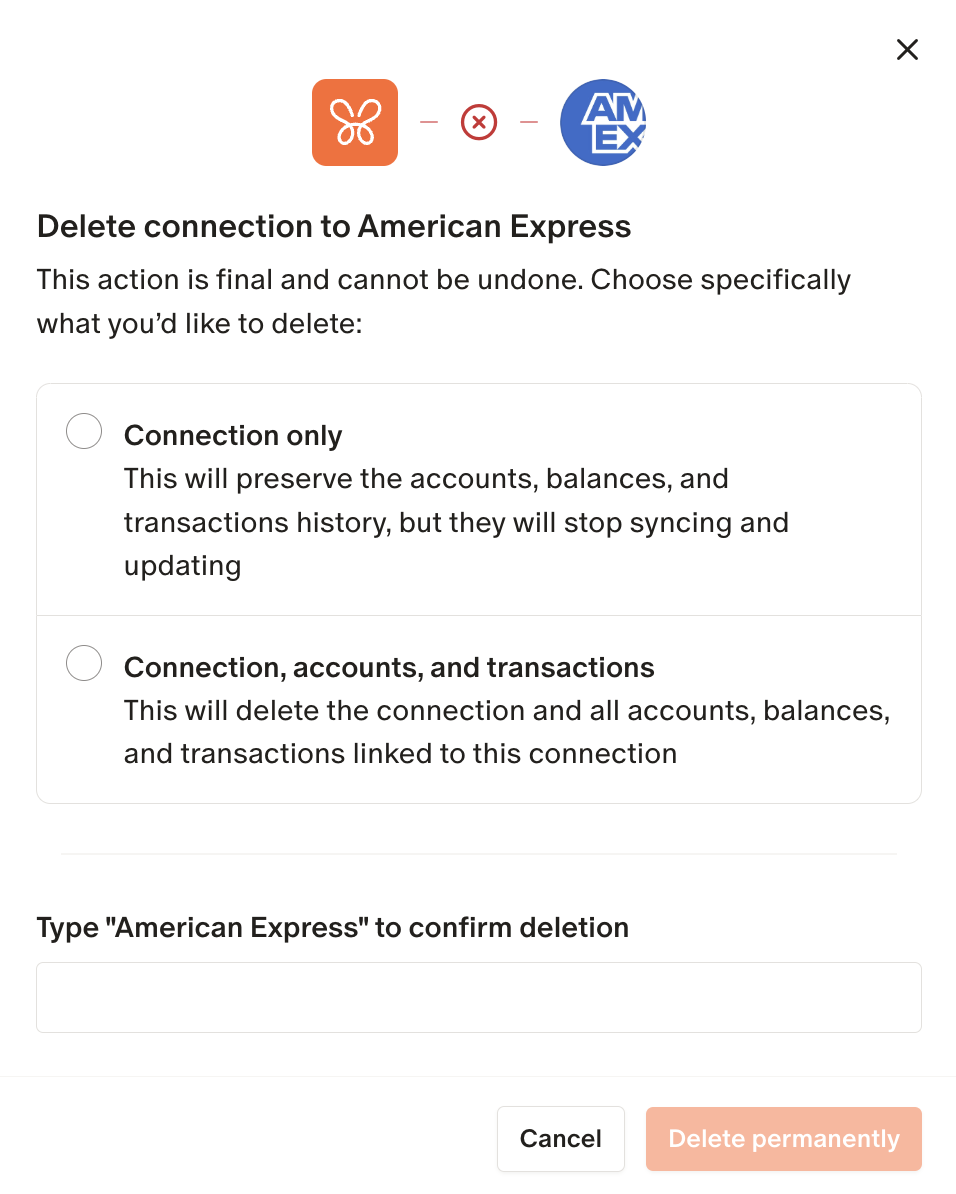956x1194 pixels.
Task: Click the "Connection, accounts, and transactions" title
Action: tap(389, 667)
